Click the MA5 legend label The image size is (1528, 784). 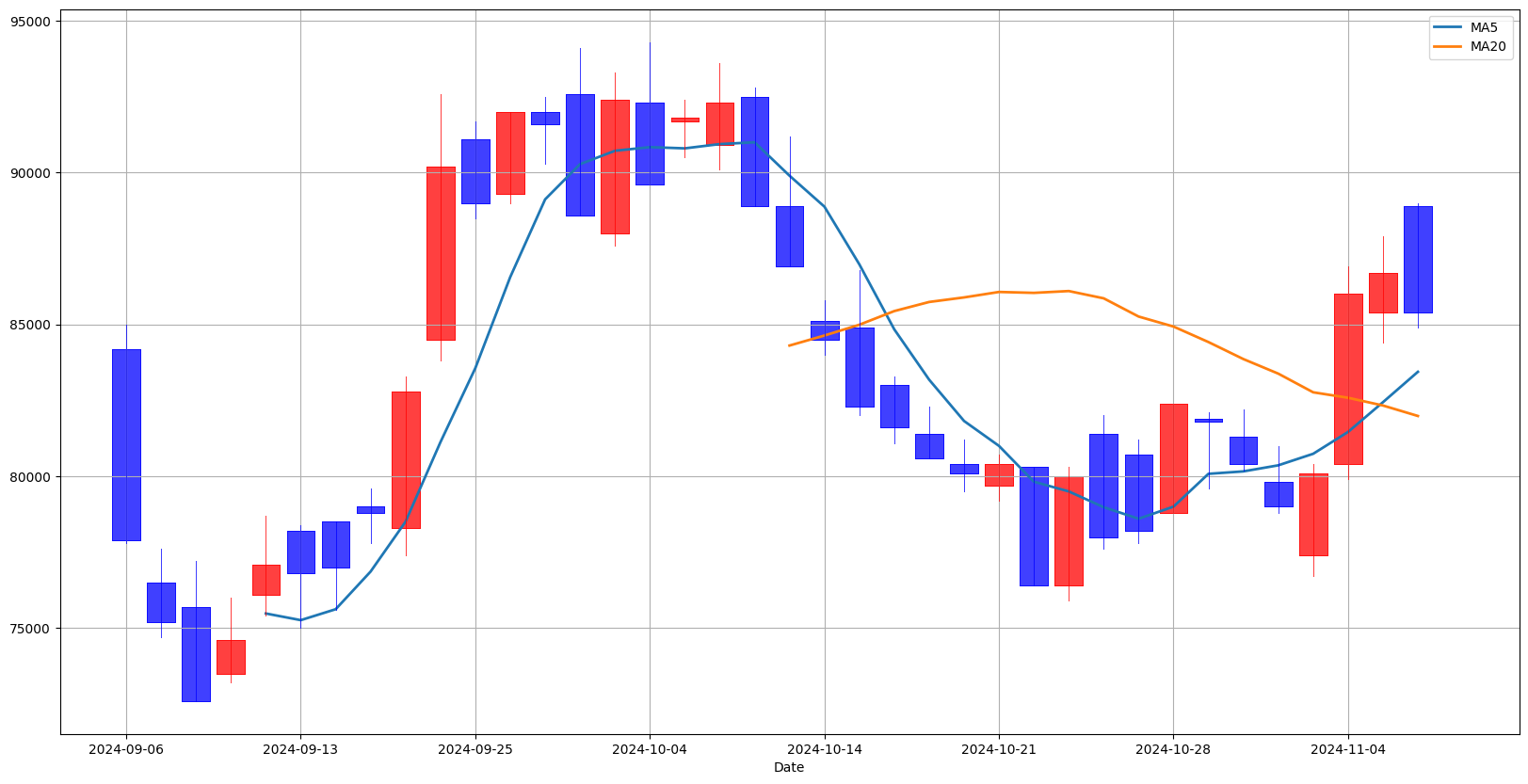pos(1484,28)
